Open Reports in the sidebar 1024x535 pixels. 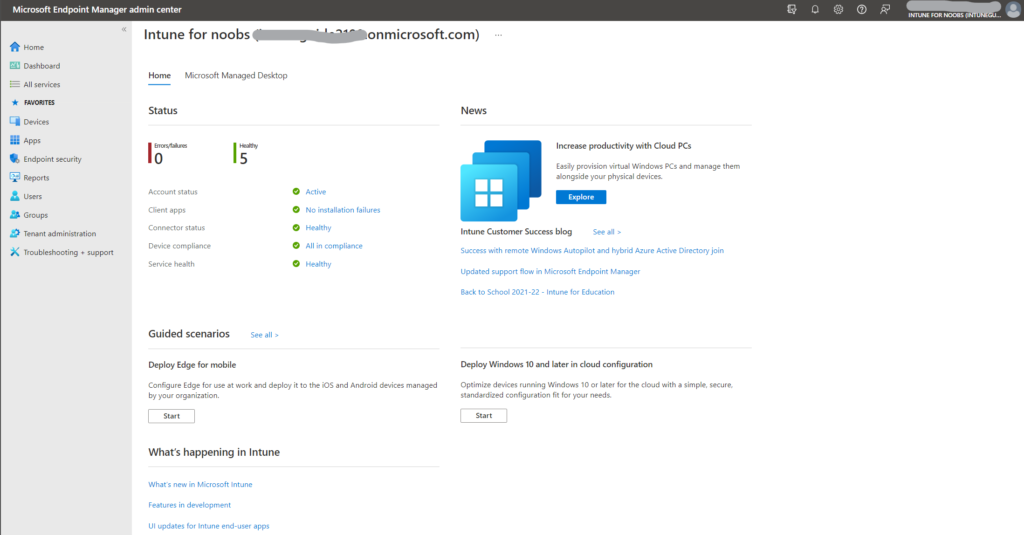[36, 178]
